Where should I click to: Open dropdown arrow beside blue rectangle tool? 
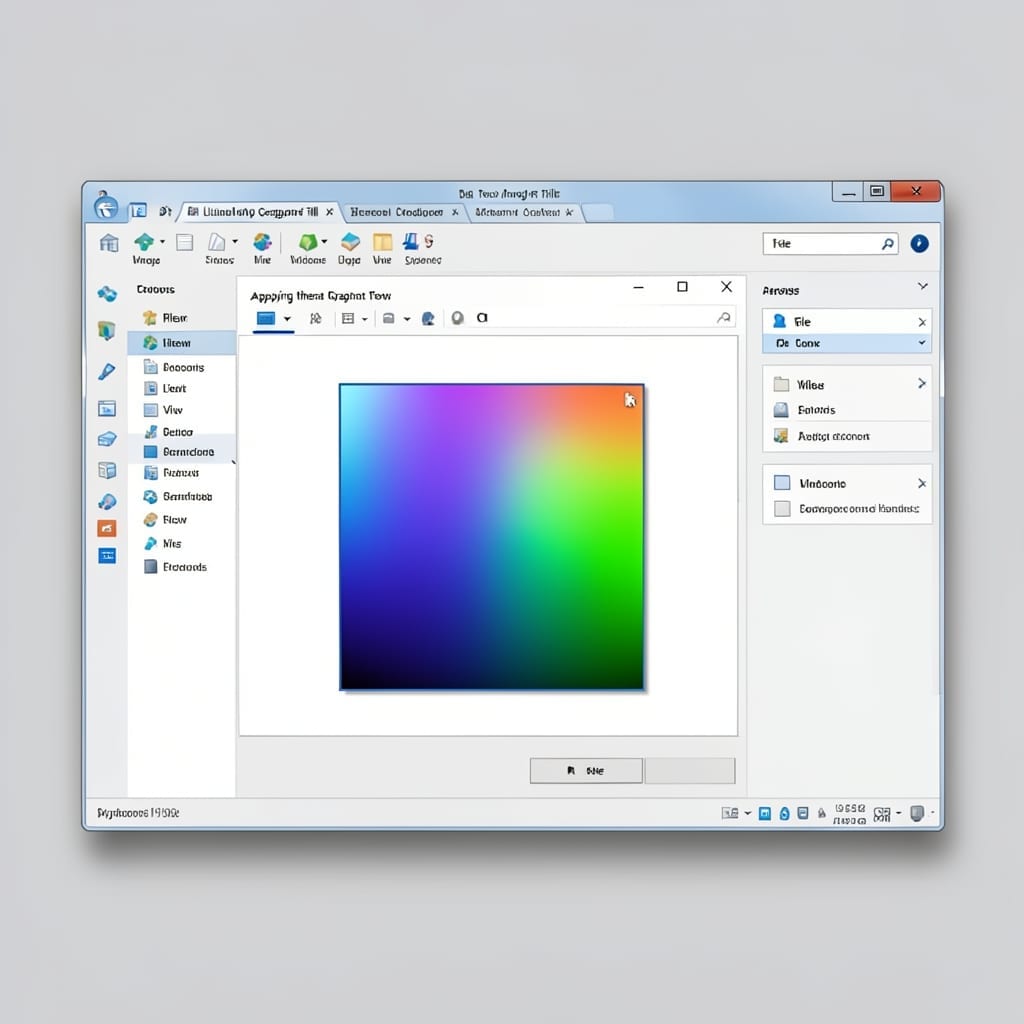[287, 319]
